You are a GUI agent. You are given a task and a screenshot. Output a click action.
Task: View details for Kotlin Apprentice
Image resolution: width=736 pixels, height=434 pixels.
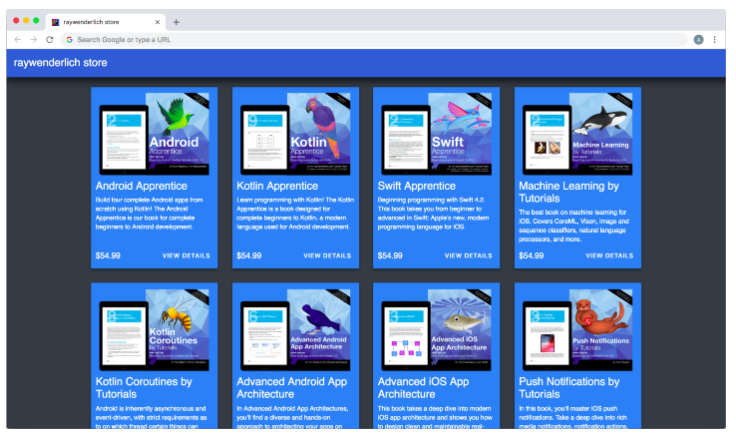(327, 256)
